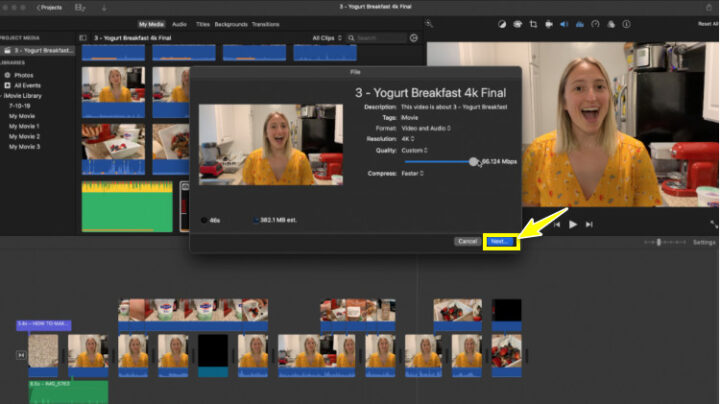Click the Tags field showing iMovie
720x404 pixels.
coord(410,118)
